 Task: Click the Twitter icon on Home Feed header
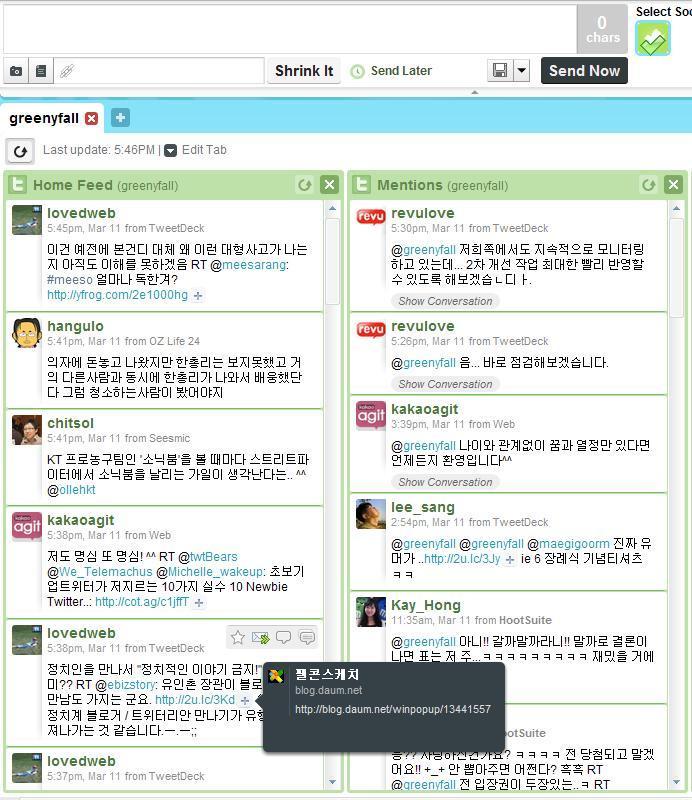pyautogui.click(x=18, y=185)
